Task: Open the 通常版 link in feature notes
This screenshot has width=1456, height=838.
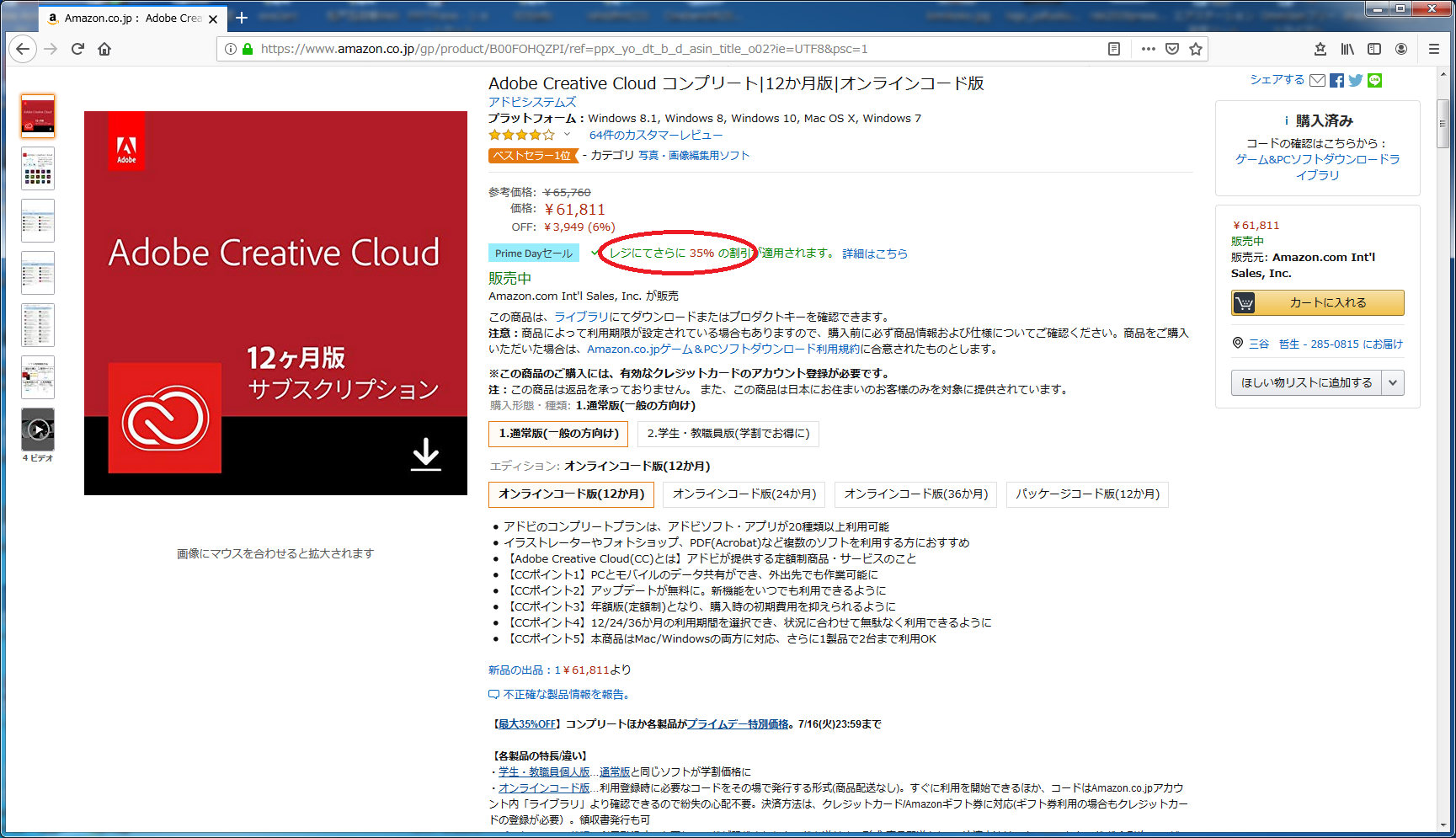Action: click(x=615, y=771)
